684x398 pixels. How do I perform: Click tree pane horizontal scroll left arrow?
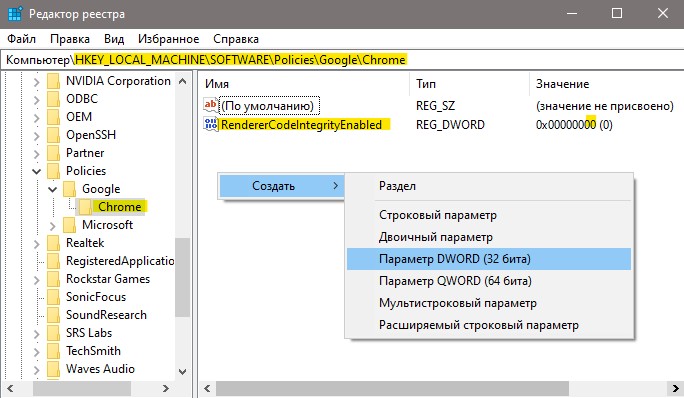(10, 388)
